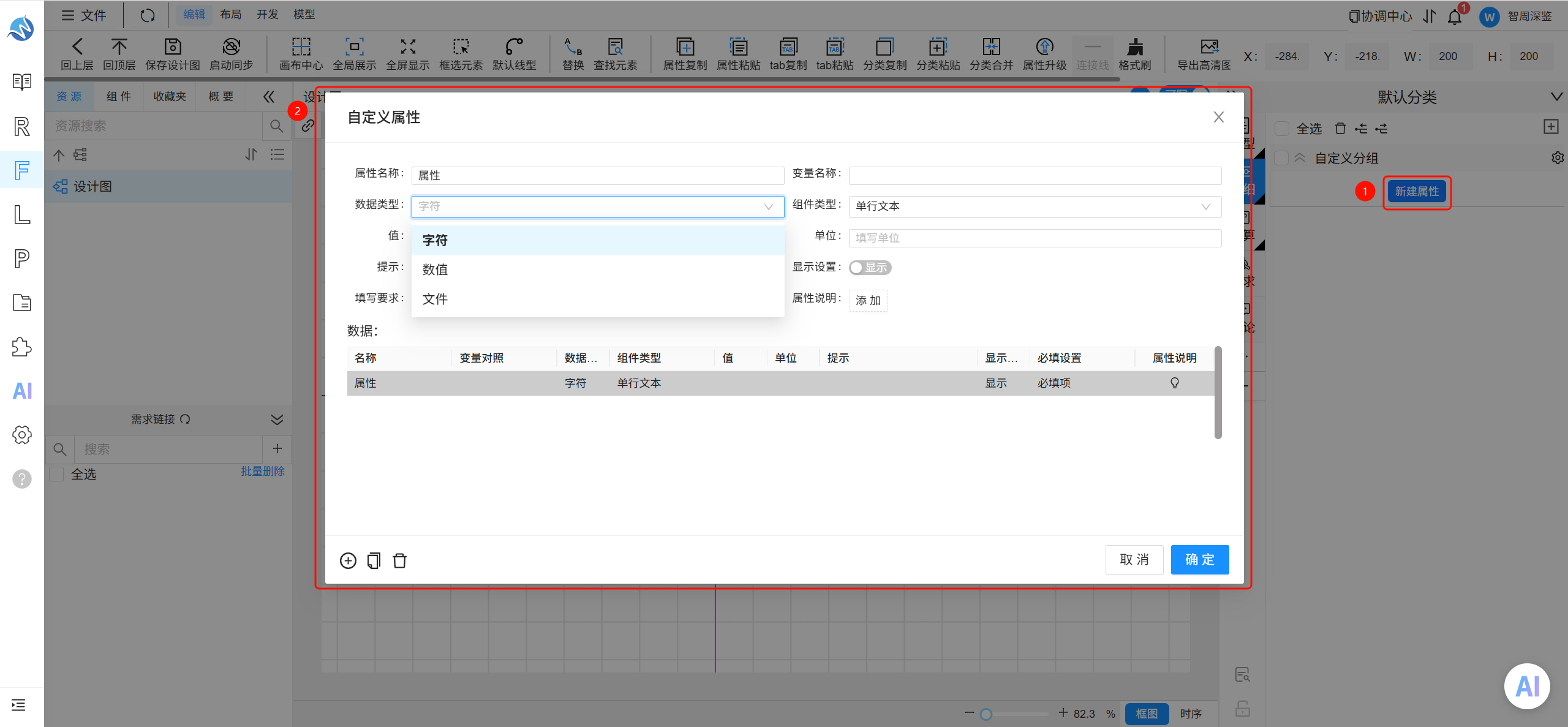1568x727 pixels.
Task: Click the trash delete icon in dialog footer
Action: click(399, 560)
